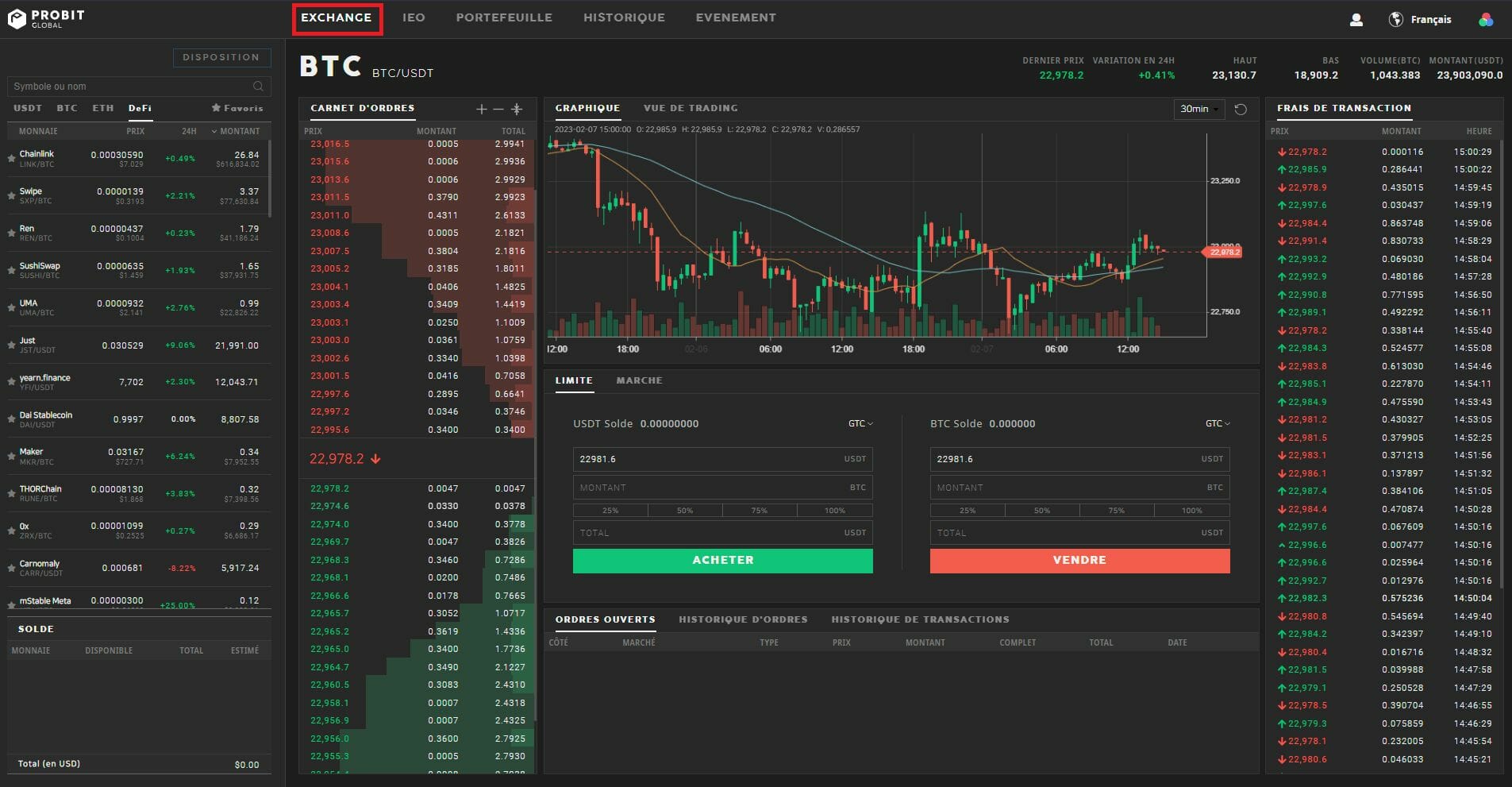The height and width of the screenshot is (787, 1512).
Task: Set buy amount to 25%
Action: pos(610,511)
